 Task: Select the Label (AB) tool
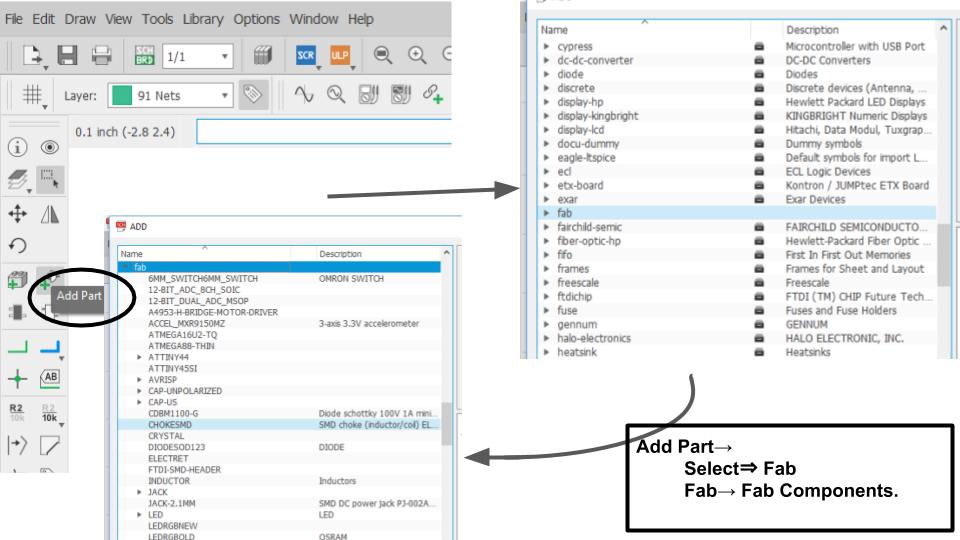(x=50, y=378)
